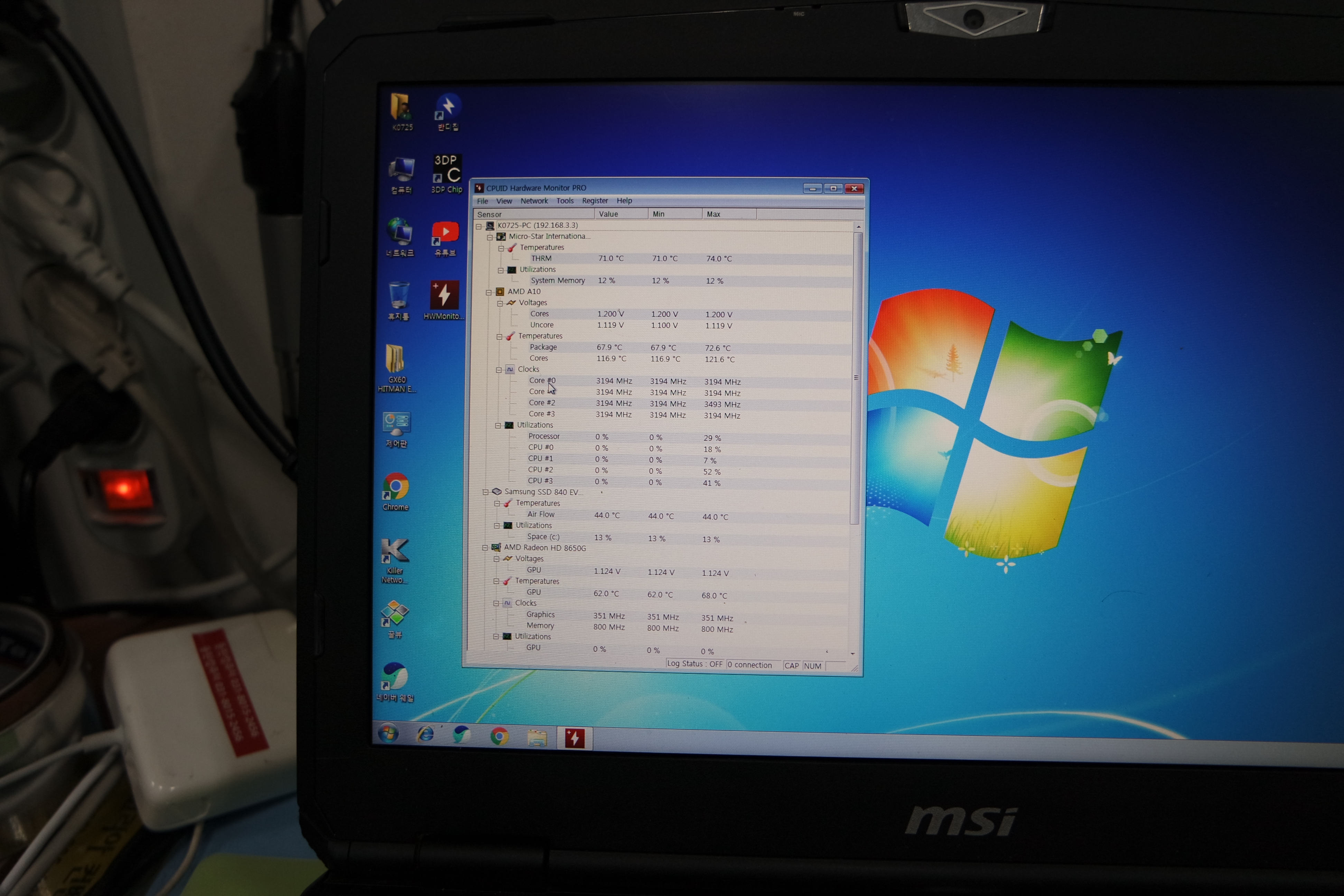The image size is (1344, 896).
Task: Collapse AMD A10 Voltages section
Action: [x=500, y=304]
